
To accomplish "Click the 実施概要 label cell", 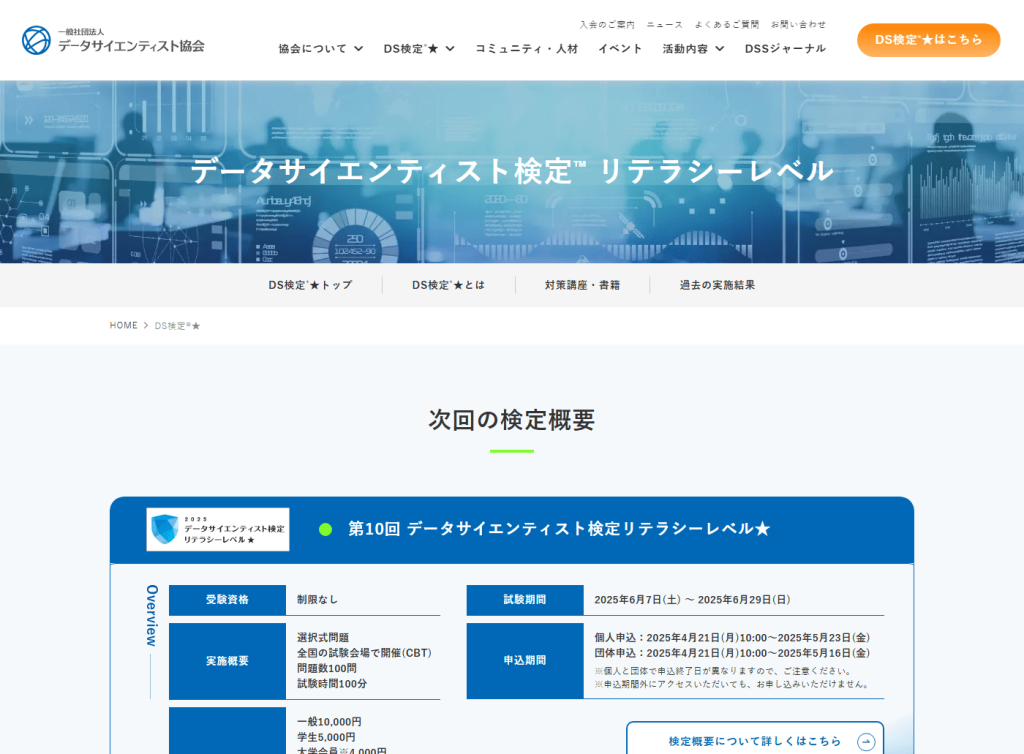I will tap(227, 661).
